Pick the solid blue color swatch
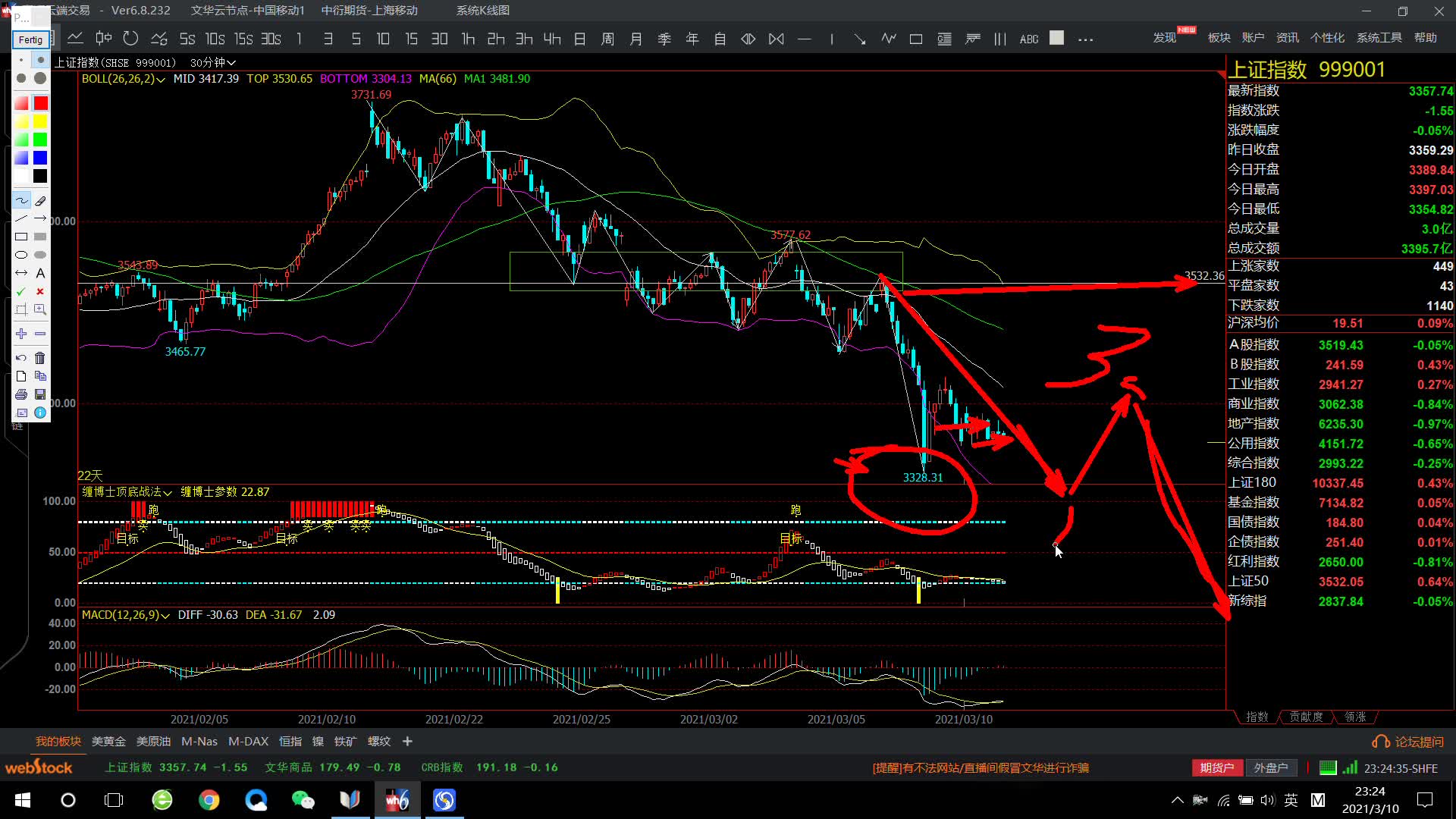This screenshot has width=1456, height=819. click(x=40, y=158)
